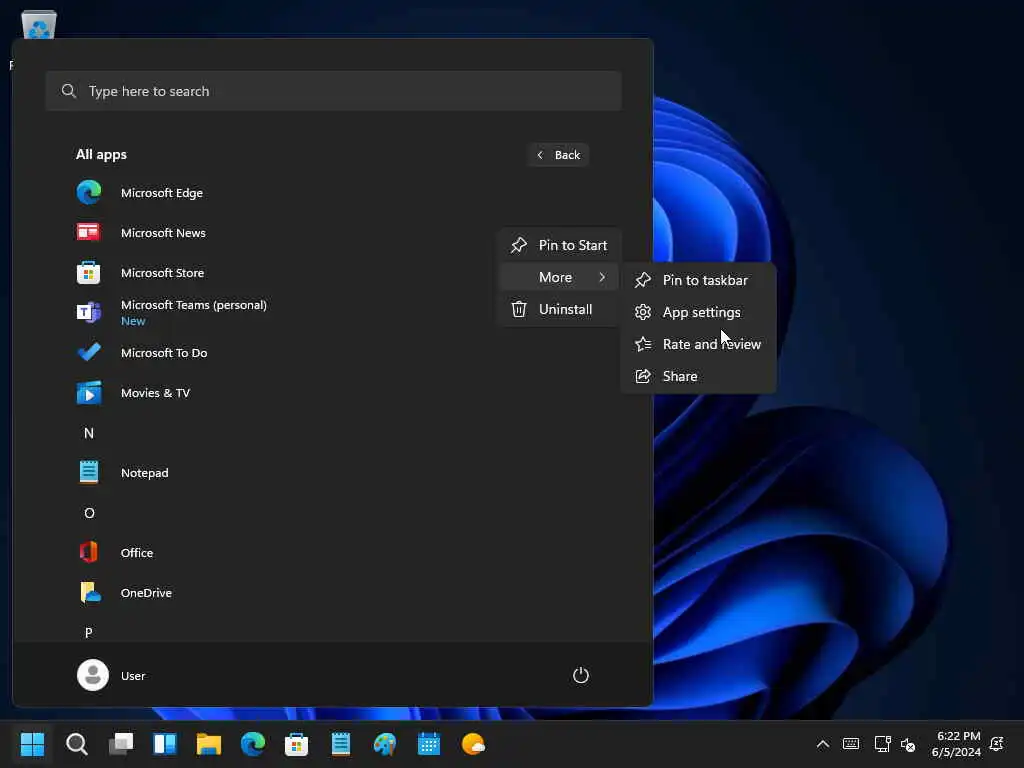The height and width of the screenshot is (768, 1024).
Task: Show hidden tray icons chevron
Action: point(823,744)
